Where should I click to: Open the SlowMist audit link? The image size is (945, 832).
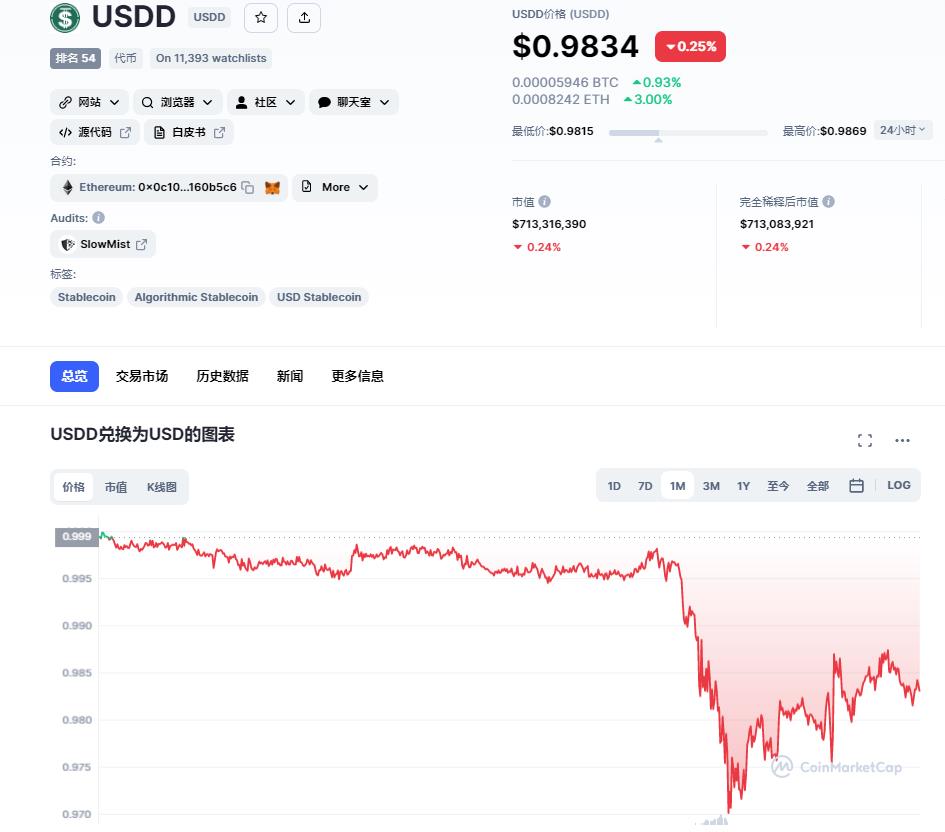click(x=103, y=244)
